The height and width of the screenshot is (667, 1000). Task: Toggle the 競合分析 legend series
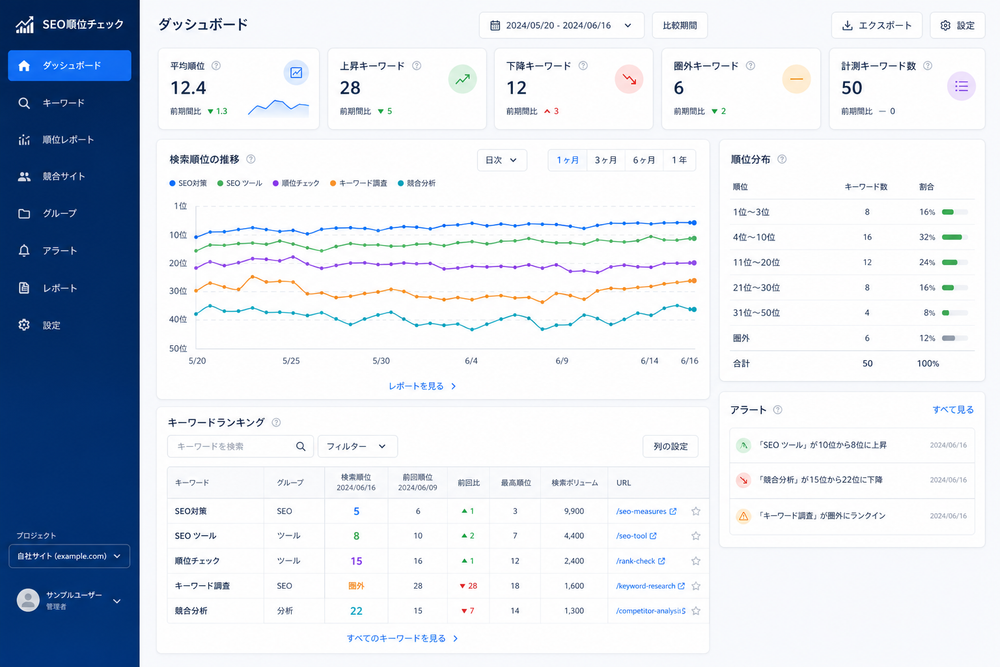pyautogui.click(x=416, y=184)
